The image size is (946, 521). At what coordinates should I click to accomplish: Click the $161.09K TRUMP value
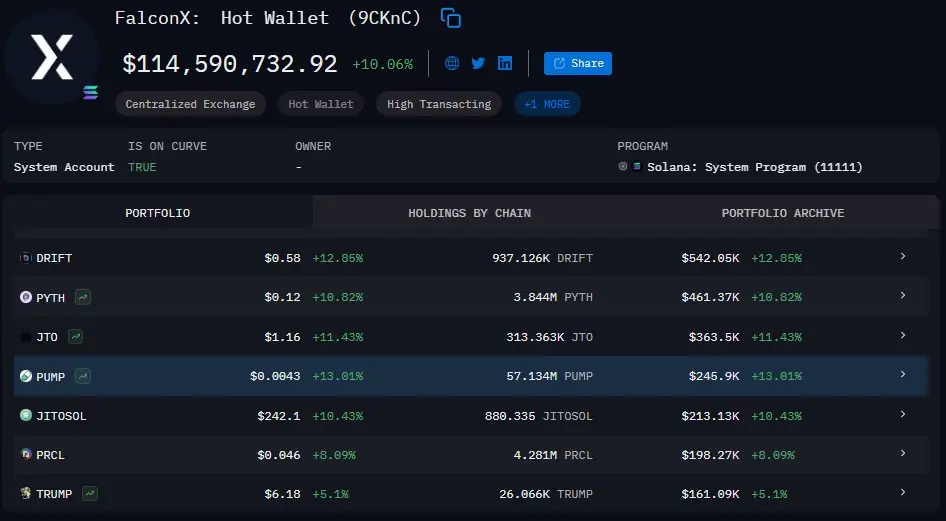(710, 494)
